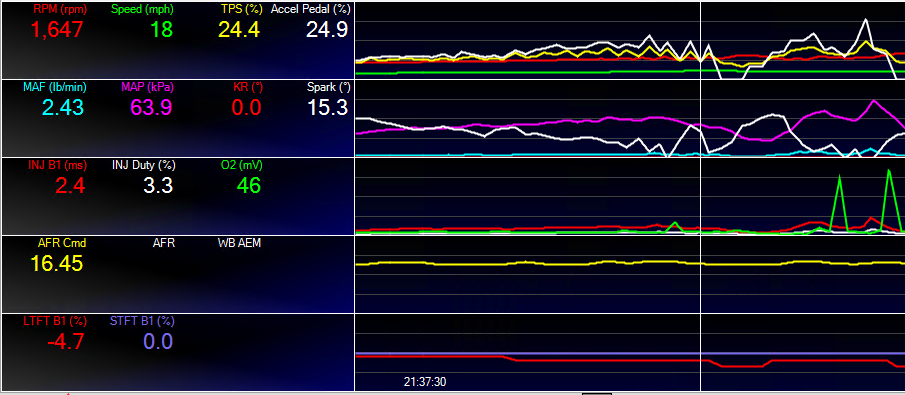Click the 21:37:30 timestamp on chart
905x395 pixels.
pyautogui.click(x=425, y=382)
